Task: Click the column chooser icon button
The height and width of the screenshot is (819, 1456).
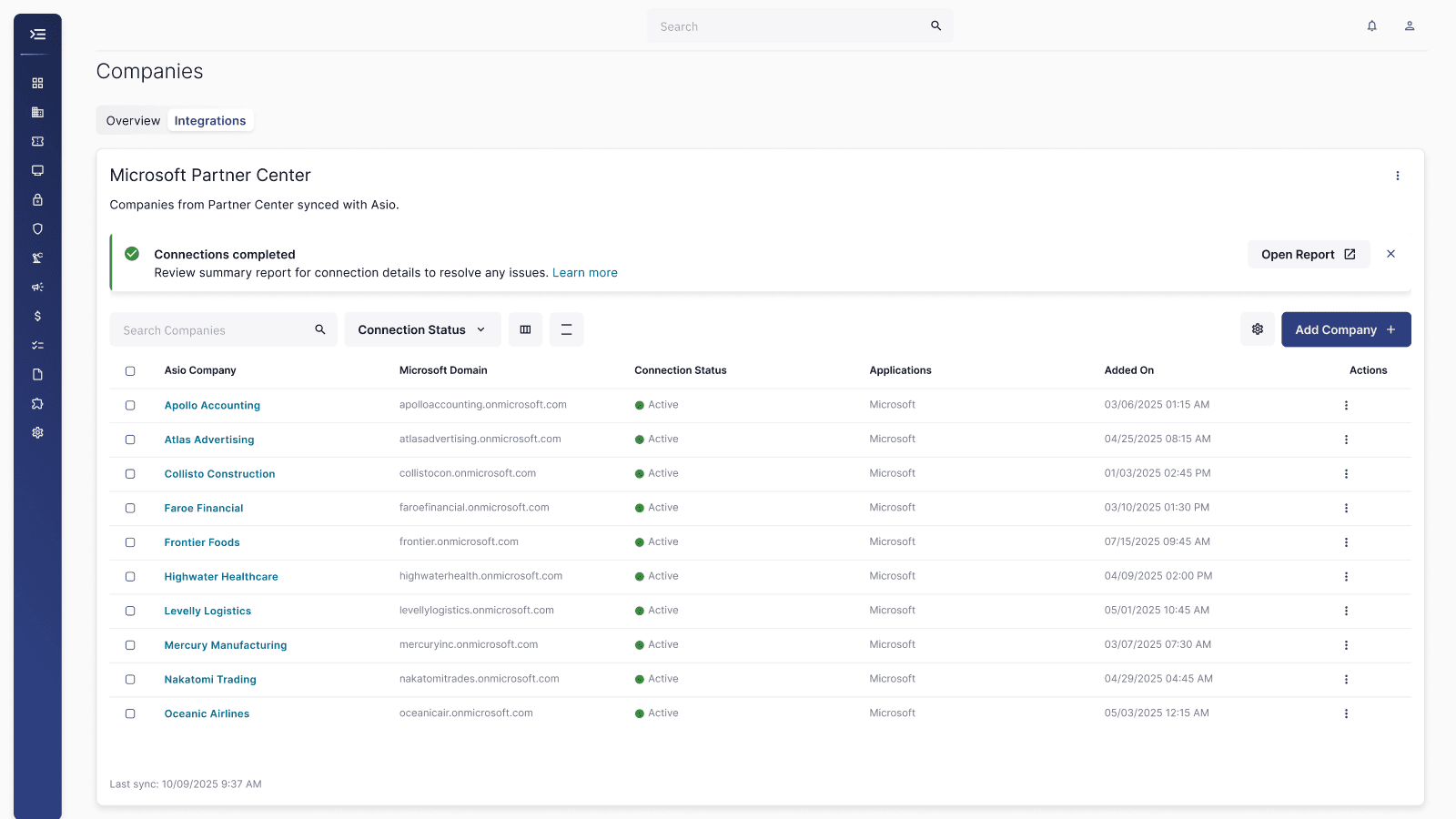Action: [x=525, y=329]
